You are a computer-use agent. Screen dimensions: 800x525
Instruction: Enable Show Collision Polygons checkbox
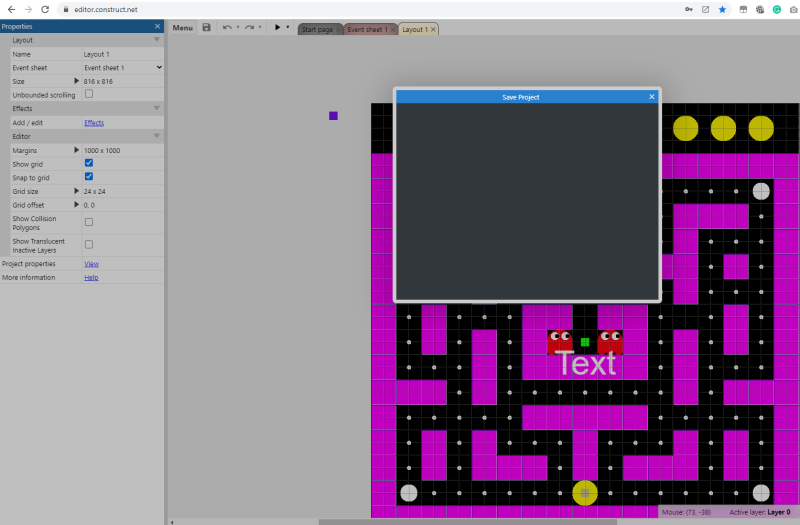[x=89, y=222]
